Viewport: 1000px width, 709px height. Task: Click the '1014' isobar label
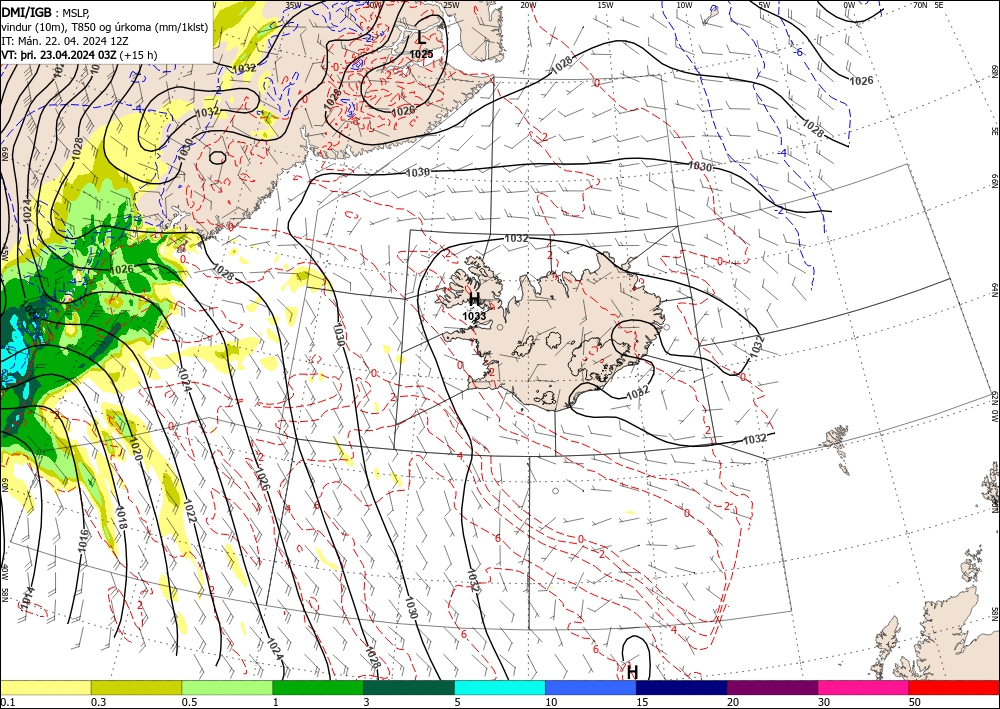click(27, 599)
